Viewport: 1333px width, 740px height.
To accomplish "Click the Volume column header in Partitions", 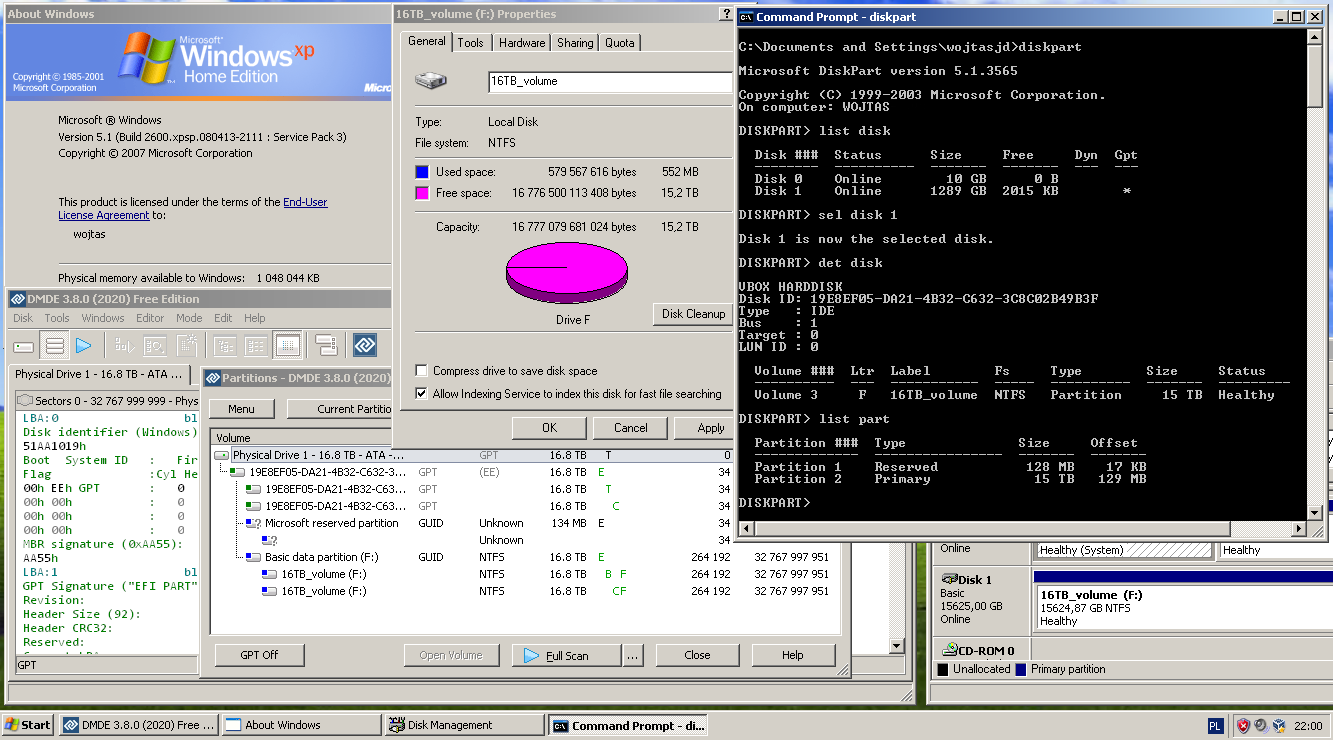I will (303, 438).
